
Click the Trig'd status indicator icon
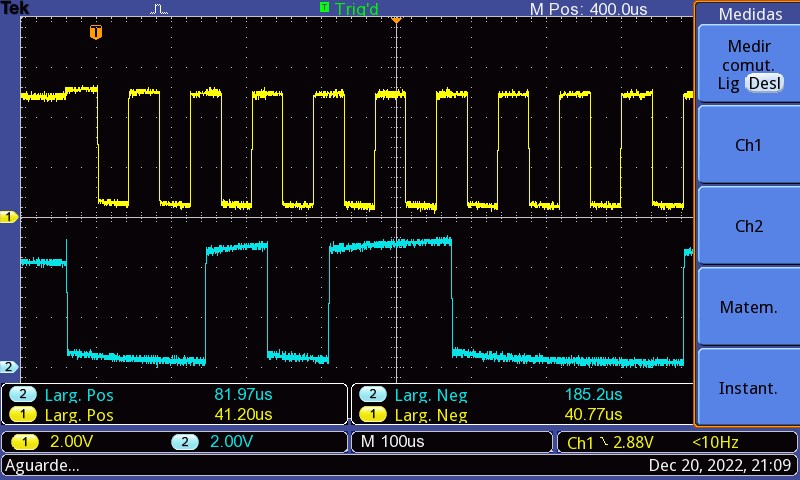click(x=324, y=7)
